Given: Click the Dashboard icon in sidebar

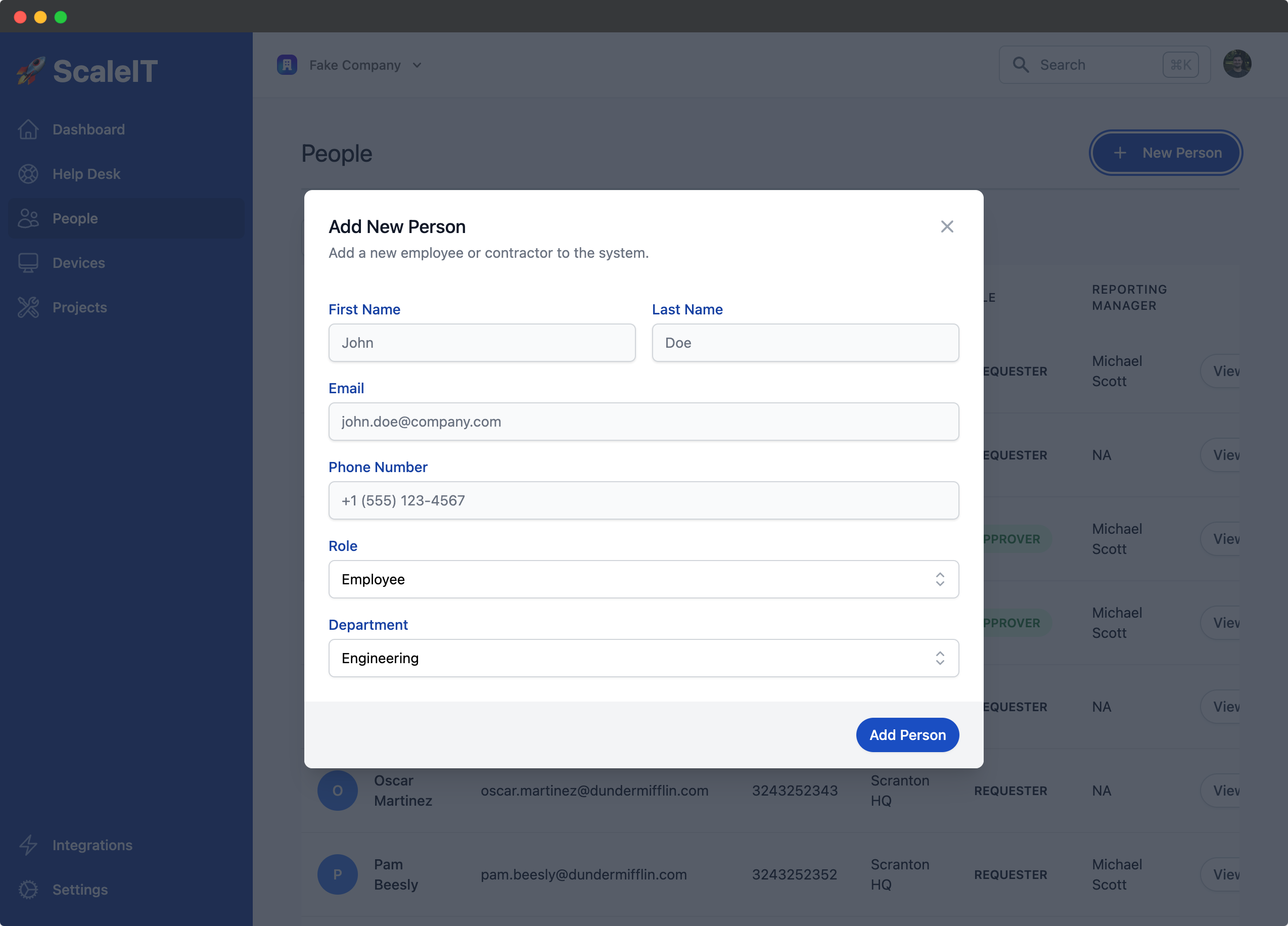Looking at the screenshot, I should click(28, 129).
